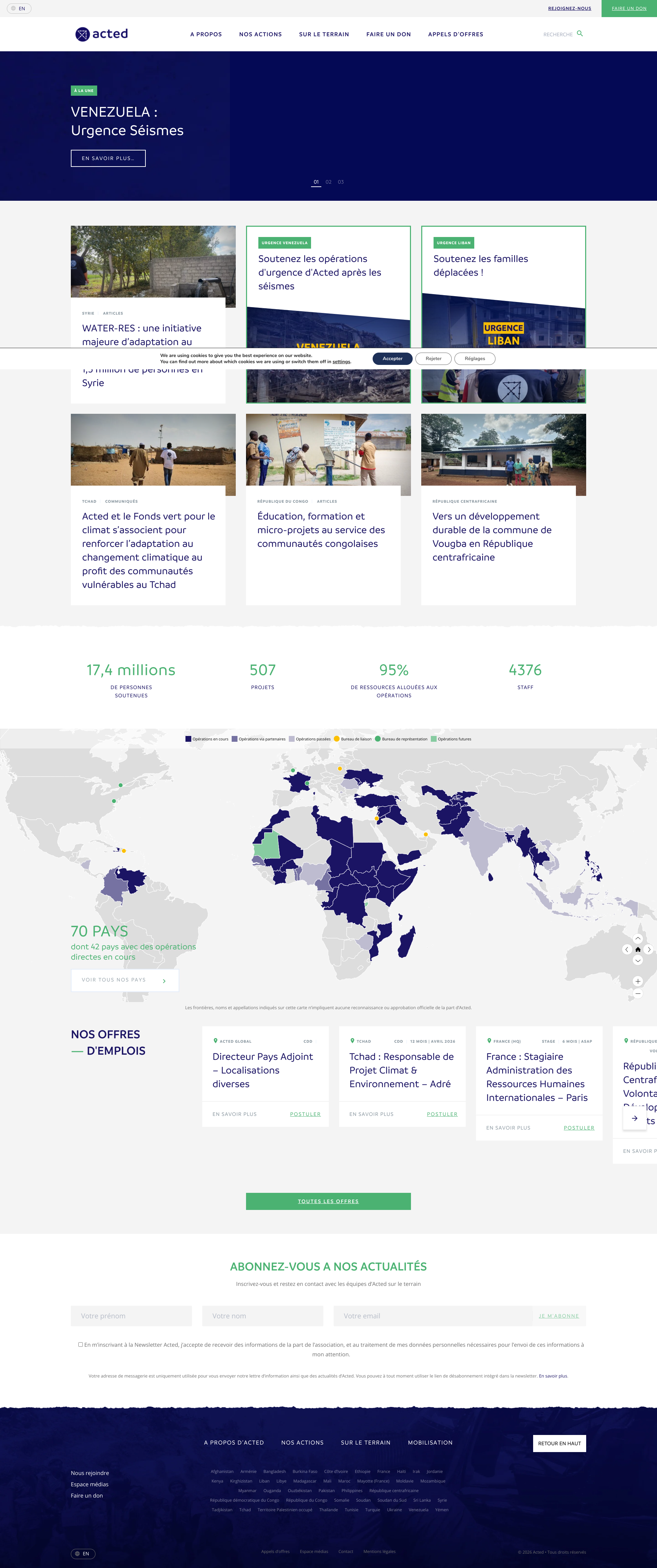This screenshot has height=1568, width=657.
Task: Reset map with the home icon
Action: click(637, 950)
